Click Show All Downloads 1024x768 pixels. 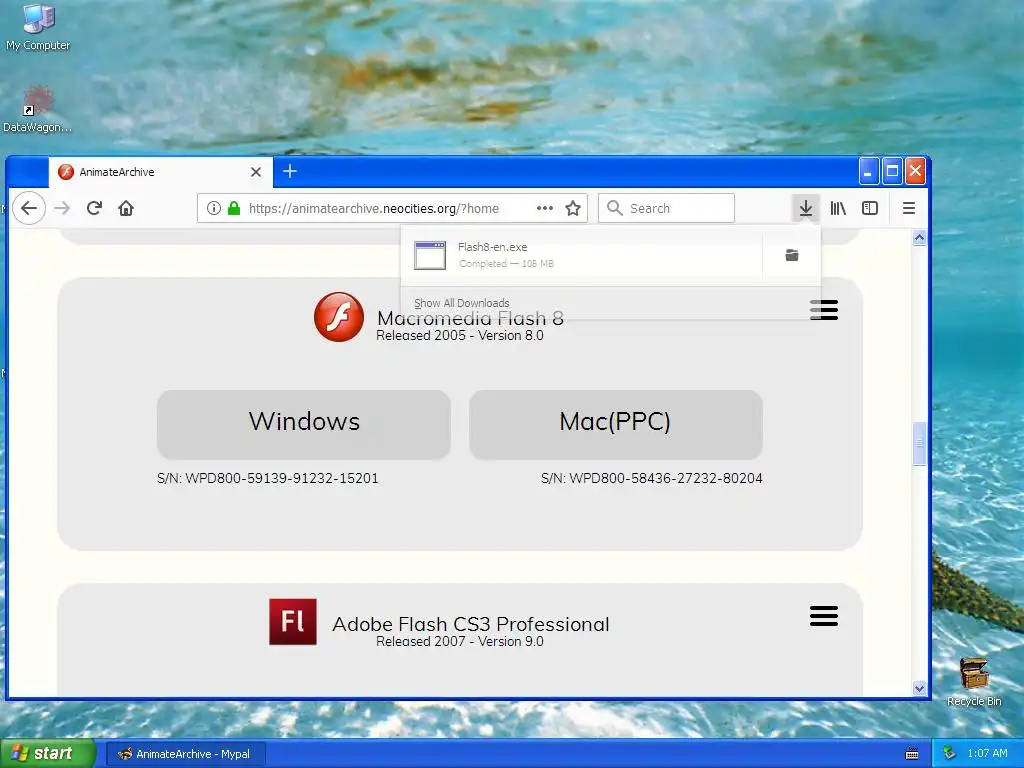tap(462, 303)
